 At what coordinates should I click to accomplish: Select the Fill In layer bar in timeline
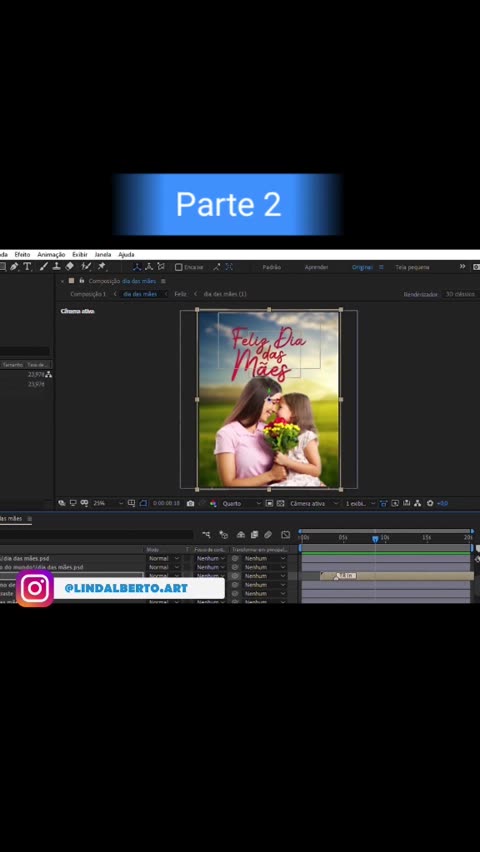[x=397, y=576]
